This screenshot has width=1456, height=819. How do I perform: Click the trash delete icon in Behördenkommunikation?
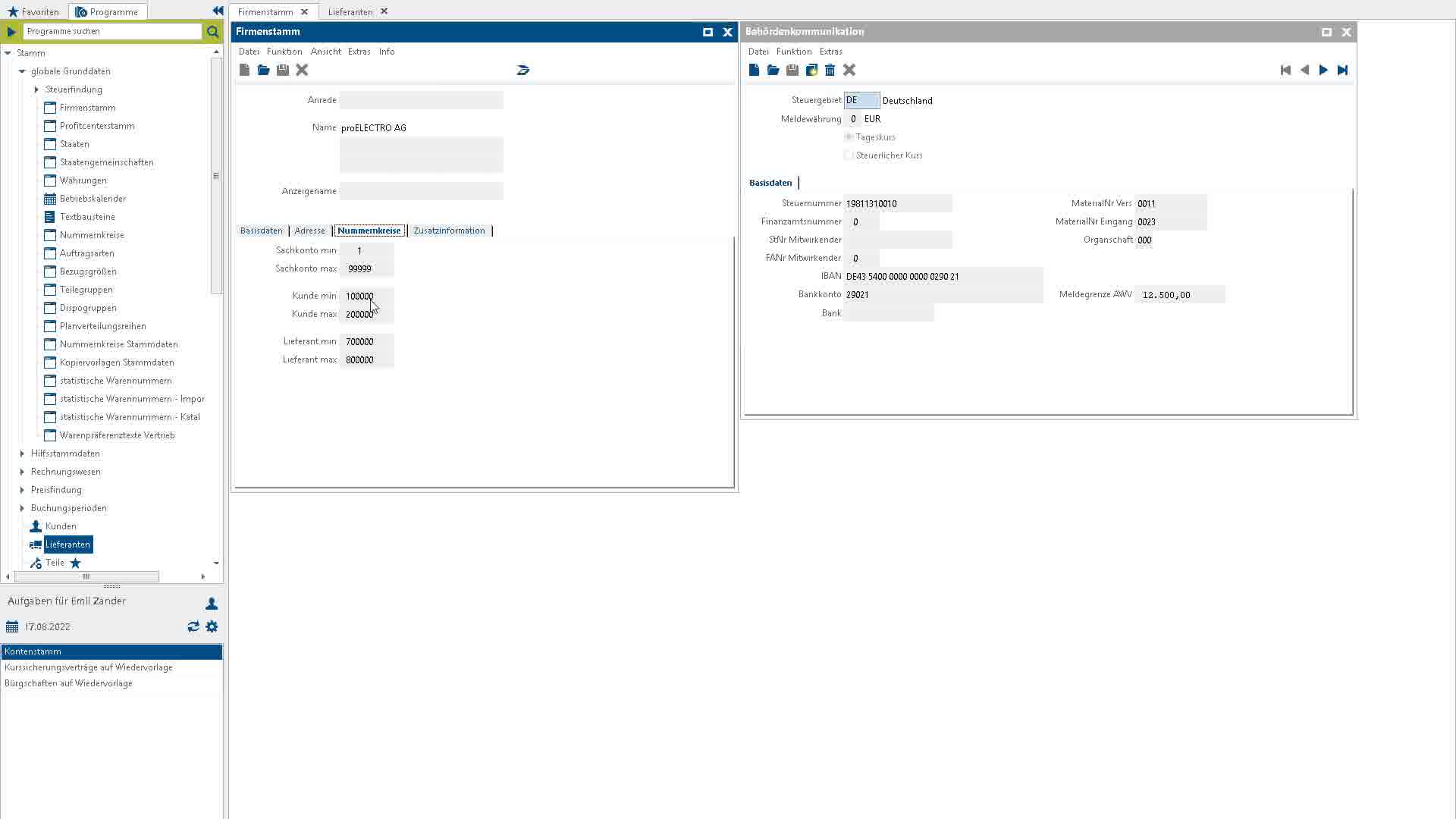coord(830,70)
